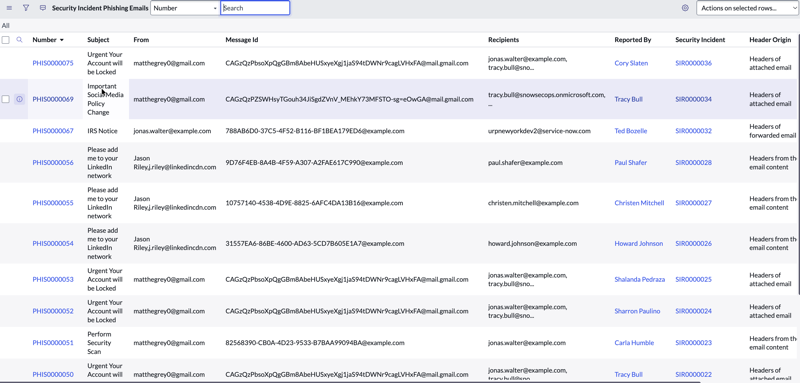Open record PHIS0000050
The width and height of the screenshot is (800, 383).
(x=53, y=374)
